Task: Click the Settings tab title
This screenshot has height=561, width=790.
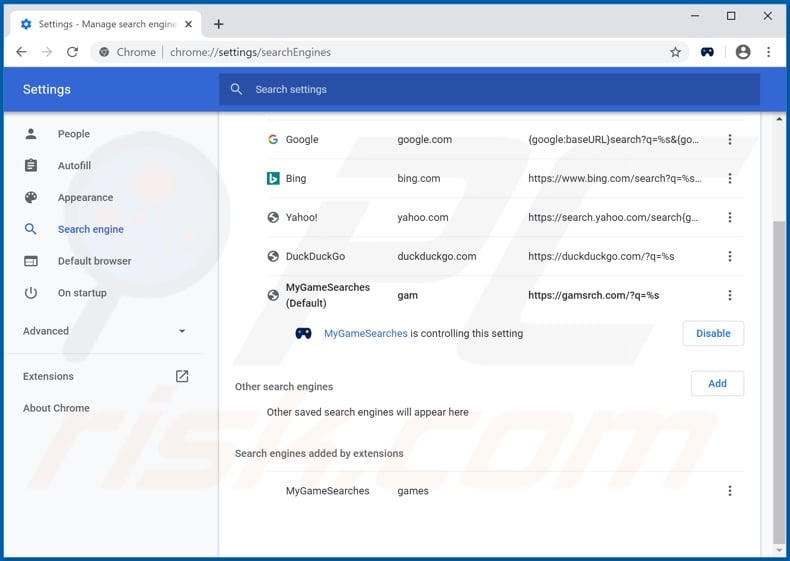Action: point(107,24)
